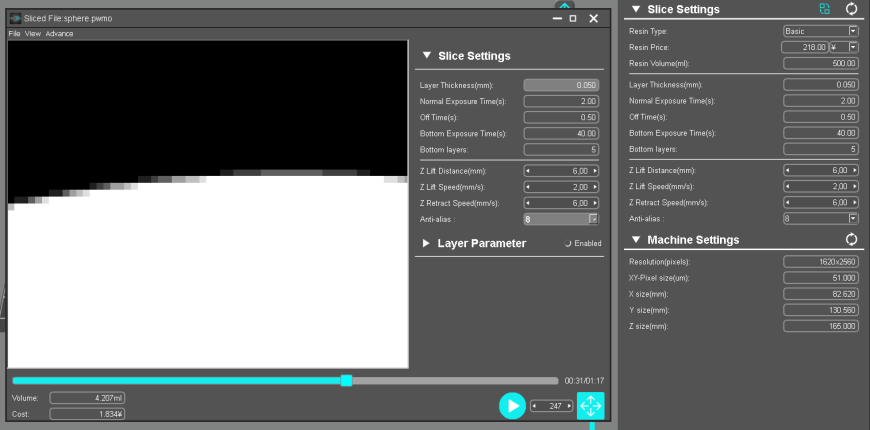Decrease layer number with left stepper arrow
Screen dimensions: 870x430
click(x=534, y=406)
